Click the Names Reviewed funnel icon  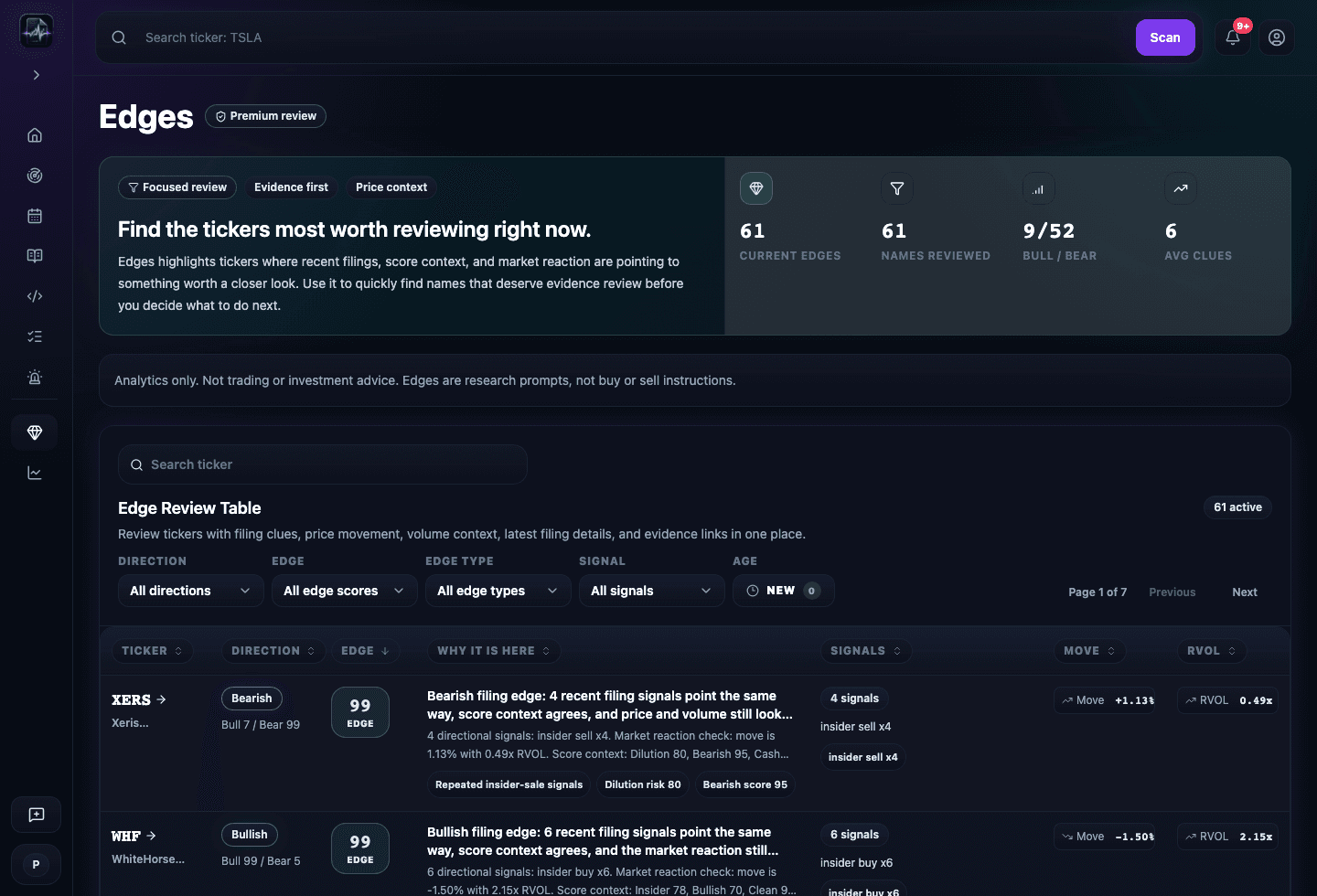pyautogui.click(x=897, y=188)
